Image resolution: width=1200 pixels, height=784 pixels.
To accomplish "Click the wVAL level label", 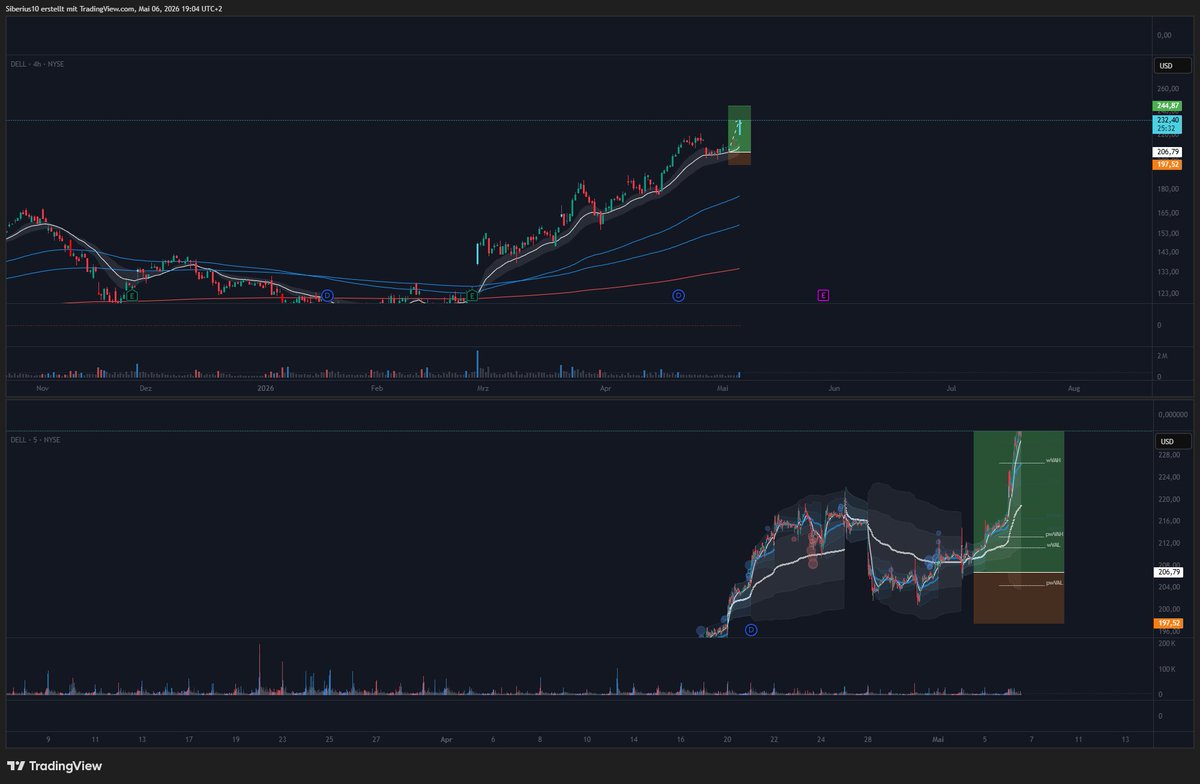I will (x=1053, y=545).
